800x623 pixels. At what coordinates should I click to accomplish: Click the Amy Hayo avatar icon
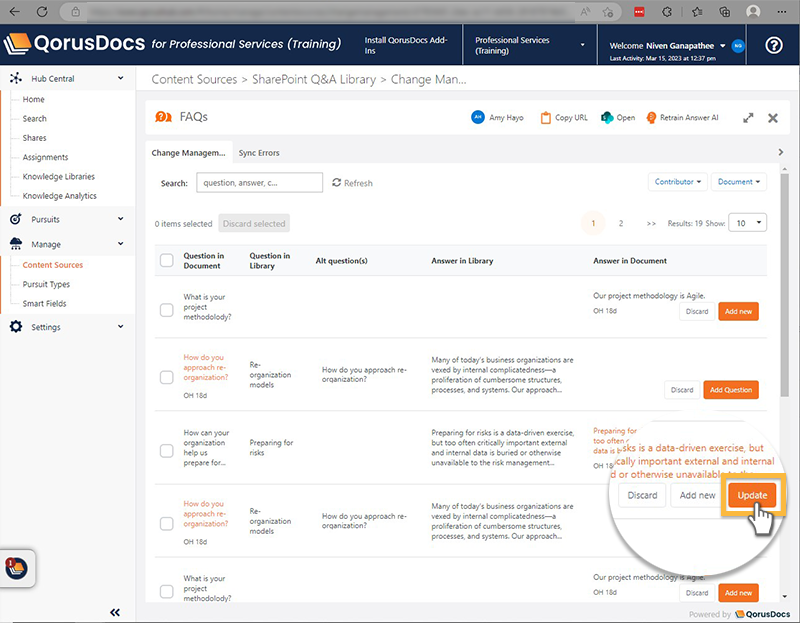click(478, 117)
